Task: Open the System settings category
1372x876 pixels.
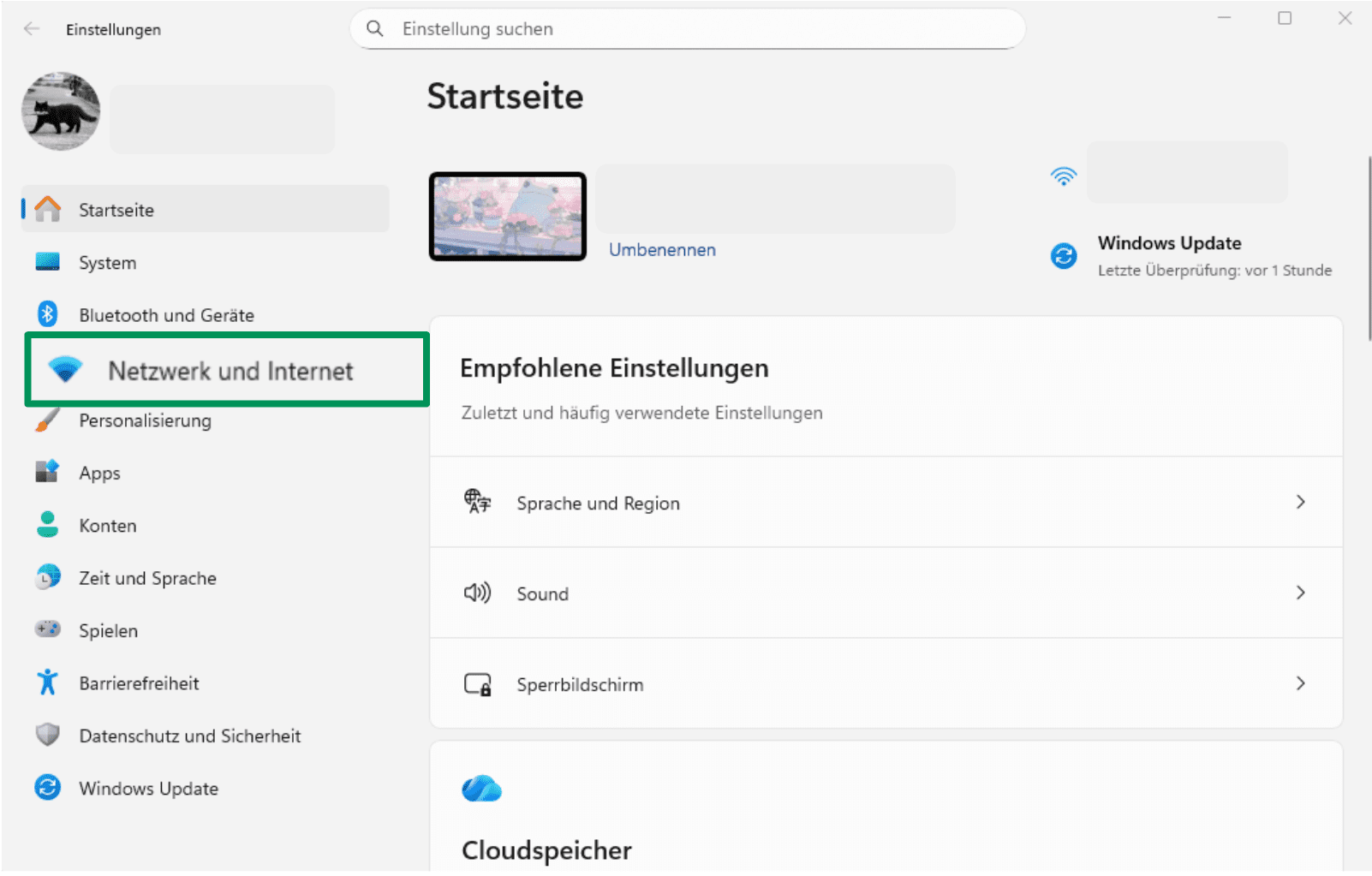Action: tap(107, 263)
